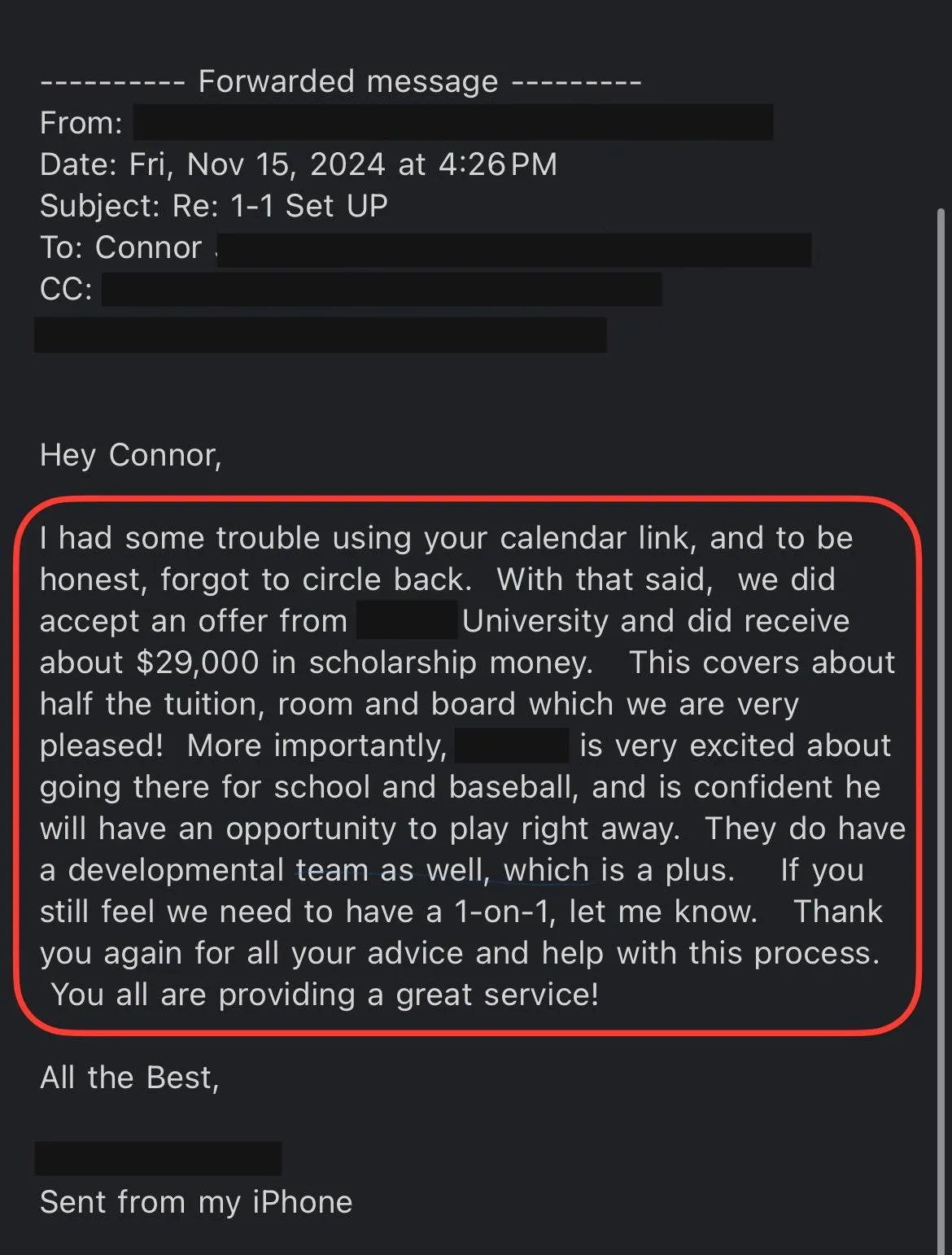Select the "All the Best," closing line
This screenshot has width=952, height=1255.
129,1078
